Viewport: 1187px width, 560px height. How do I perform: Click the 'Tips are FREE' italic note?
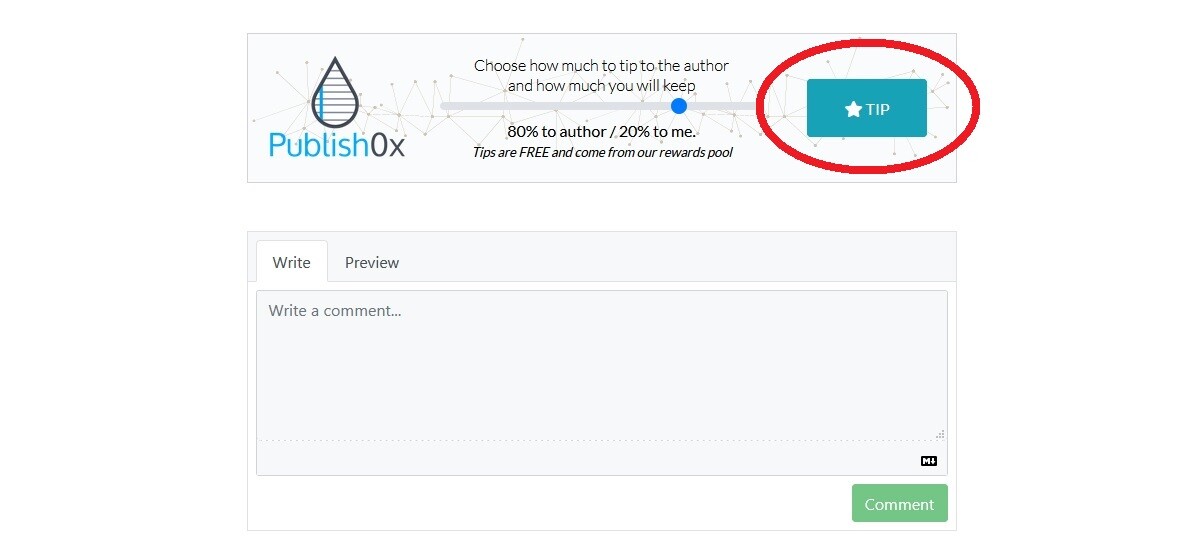603,153
